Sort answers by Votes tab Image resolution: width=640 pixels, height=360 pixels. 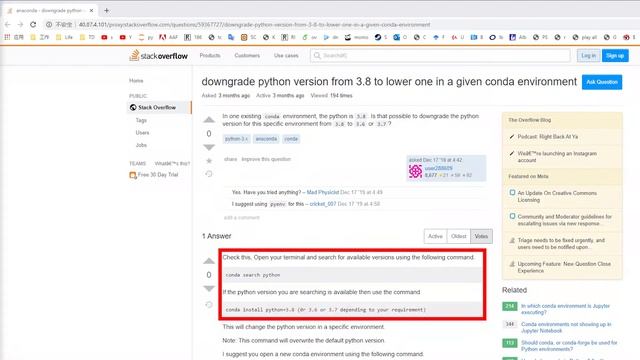pos(481,236)
